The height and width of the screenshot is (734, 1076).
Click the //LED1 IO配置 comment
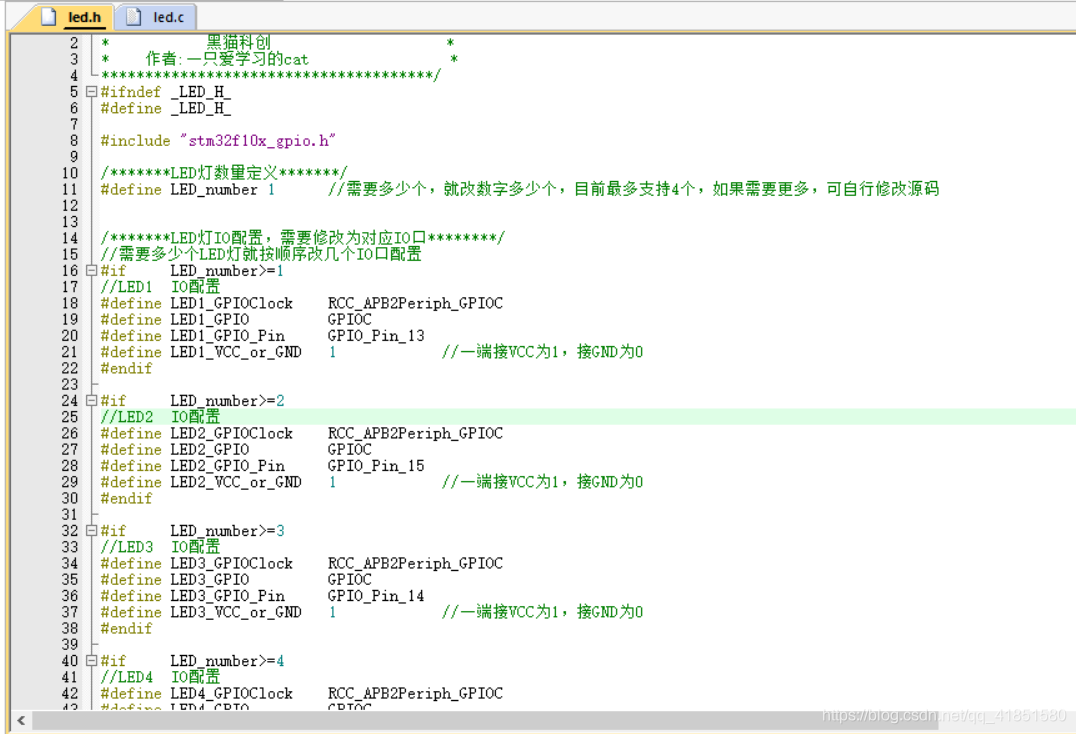tap(161, 287)
